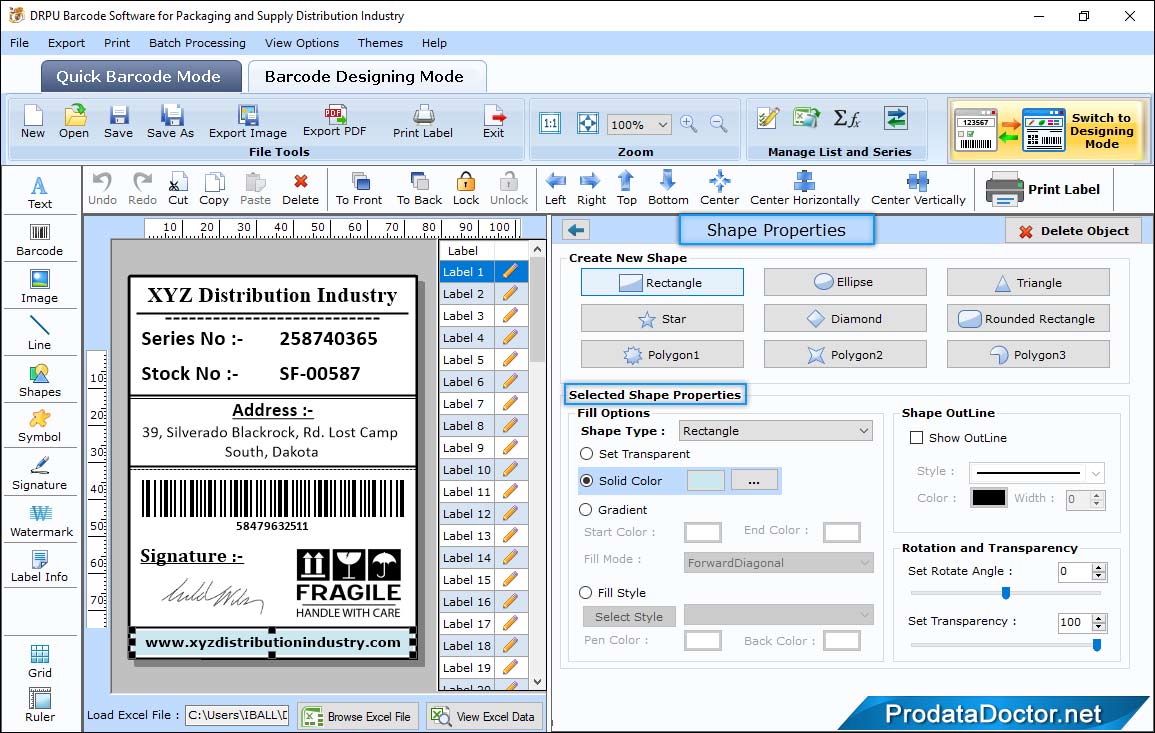Choose the Image tool in the sidebar

pyautogui.click(x=40, y=287)
